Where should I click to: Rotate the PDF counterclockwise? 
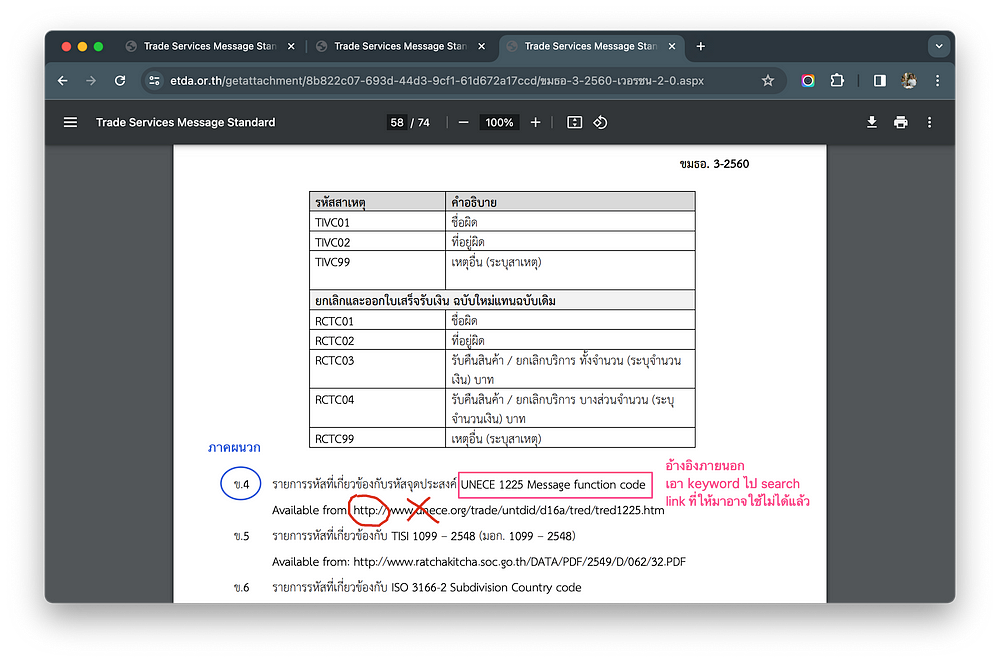[601, 122]
